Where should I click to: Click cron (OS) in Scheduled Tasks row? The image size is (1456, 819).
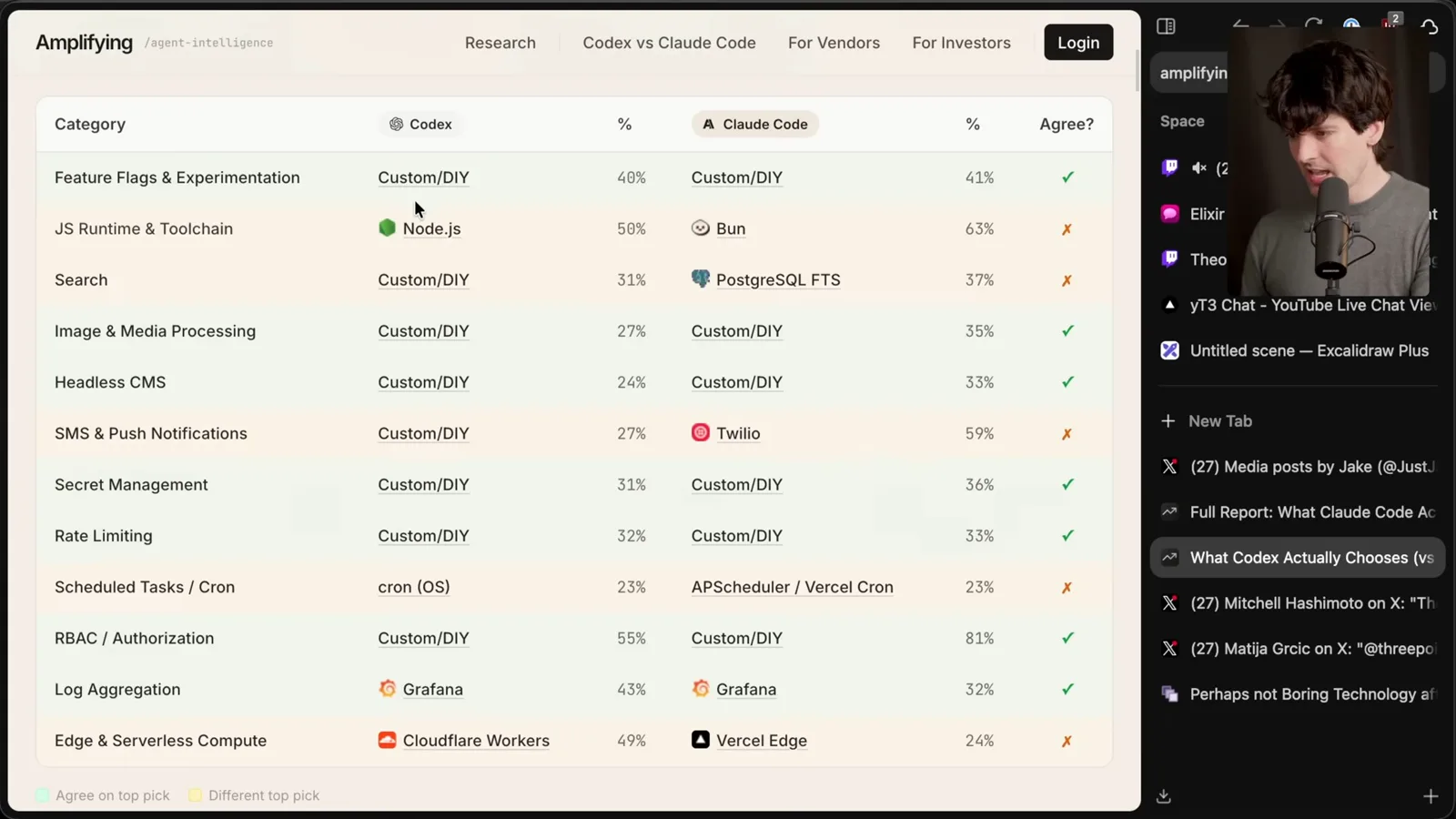point(414,587)
